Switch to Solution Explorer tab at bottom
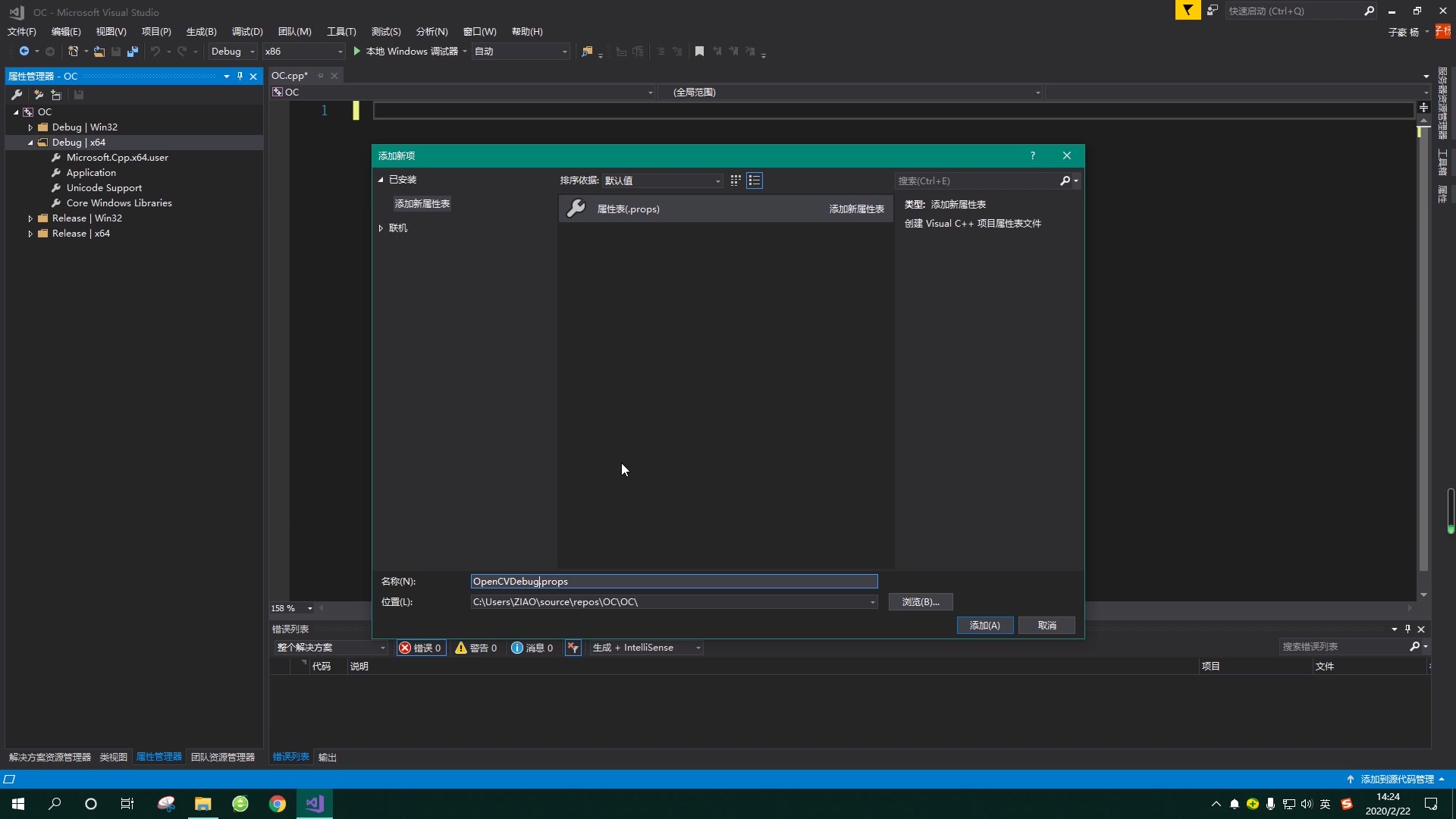1456x819 pixels. click(x=50, y=757)
